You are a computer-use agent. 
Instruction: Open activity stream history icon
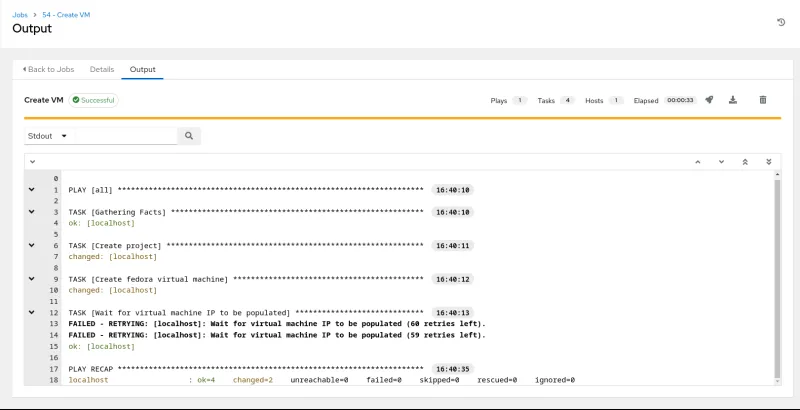tap(780, 22)
